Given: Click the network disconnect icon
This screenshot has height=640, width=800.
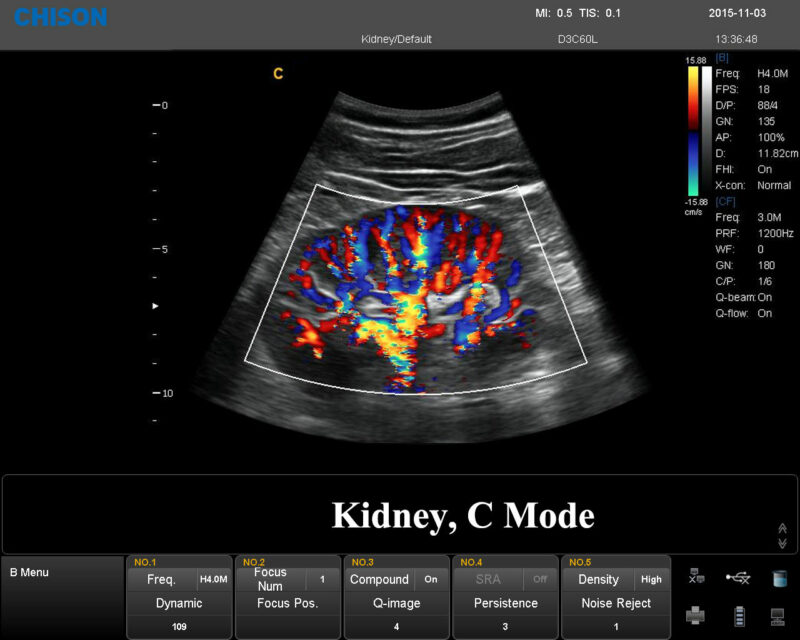Looking at the screenshot, I should [x=695, y=576].
